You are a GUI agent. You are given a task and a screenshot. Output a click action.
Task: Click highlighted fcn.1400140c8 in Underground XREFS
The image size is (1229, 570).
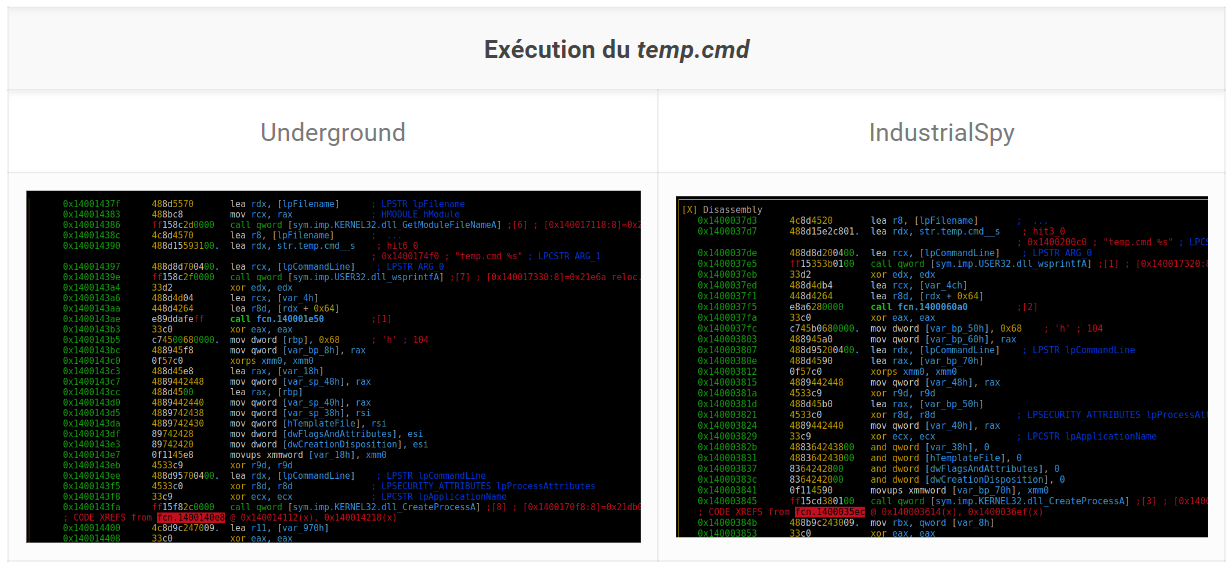[191, 517]
